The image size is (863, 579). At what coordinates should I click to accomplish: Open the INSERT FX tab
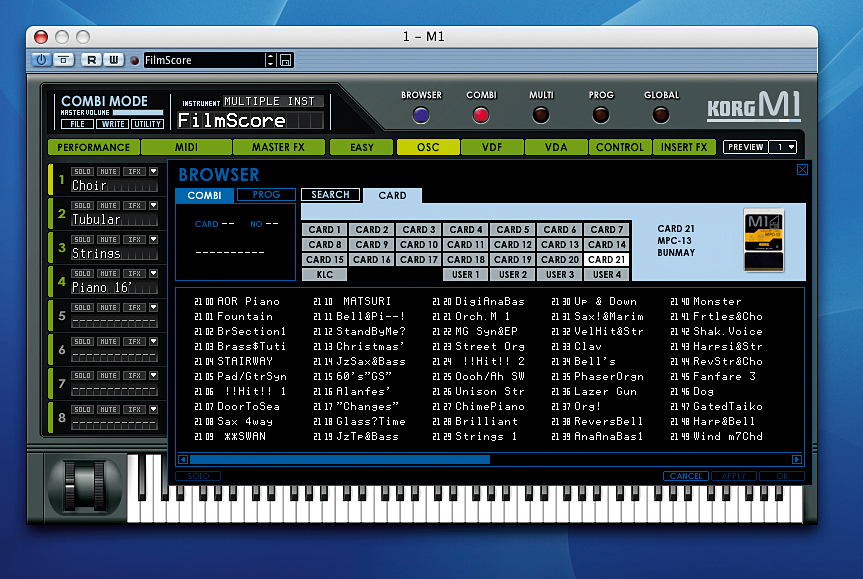[x=684, y=148]
